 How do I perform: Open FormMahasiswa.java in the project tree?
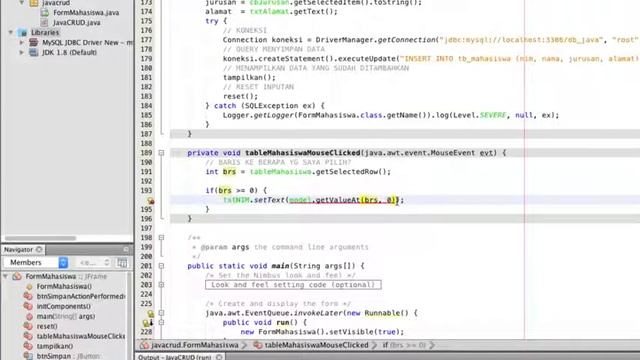pos(86,13)
